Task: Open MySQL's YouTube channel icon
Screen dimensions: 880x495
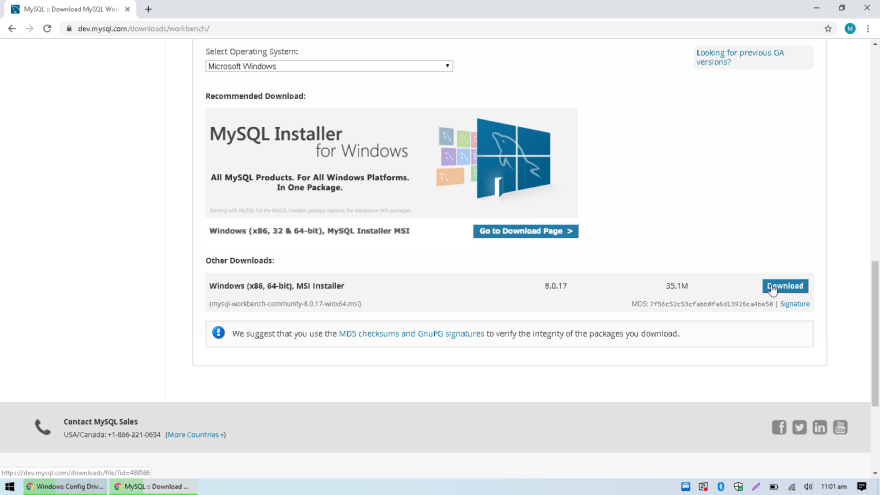Action: pos(840,427)
